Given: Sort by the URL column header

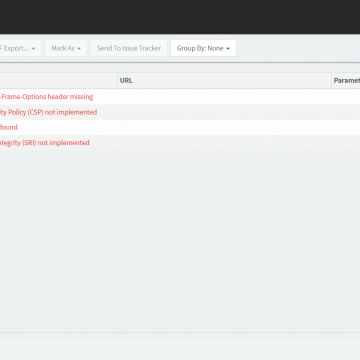Looking at the screenshot, I should tap(224, 81).
